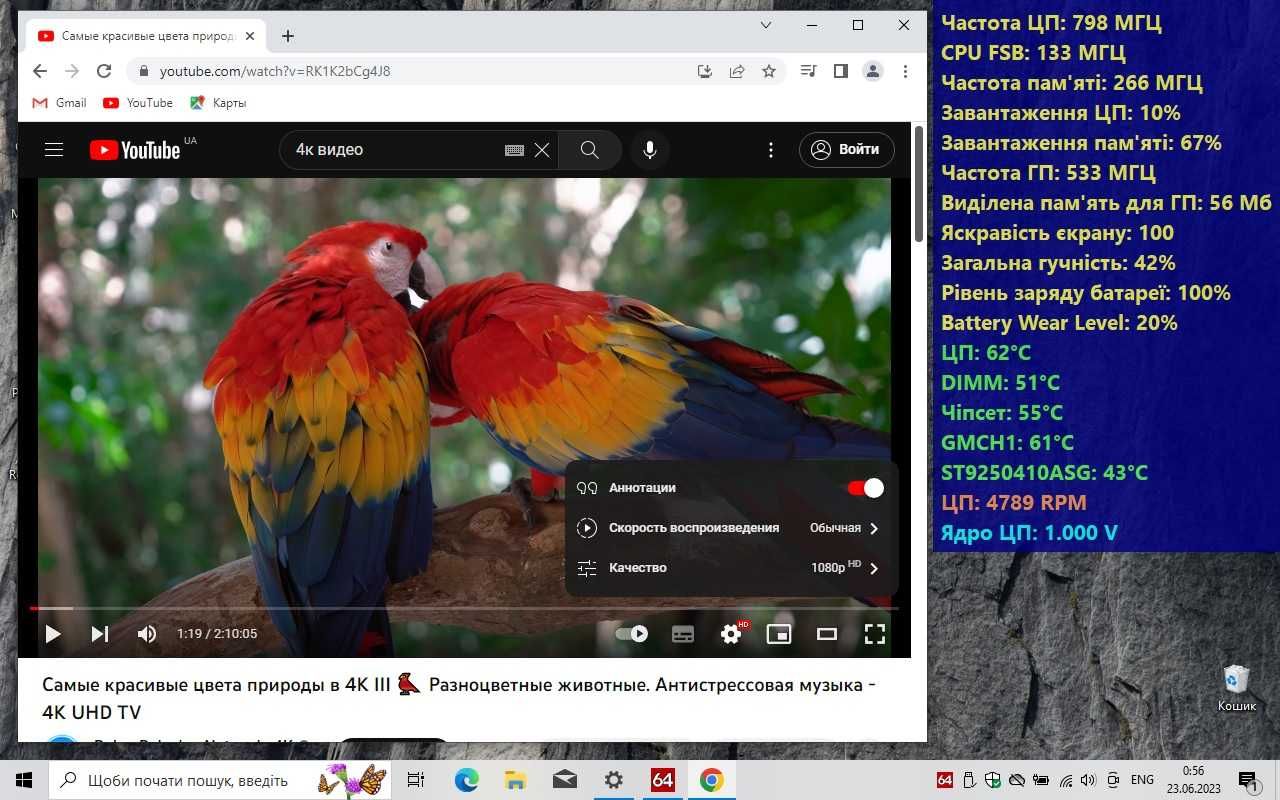Click the ЦП: 62°C sensor line
The width and height of the screenshot is (1280, 800).
(x=986, y=353)
